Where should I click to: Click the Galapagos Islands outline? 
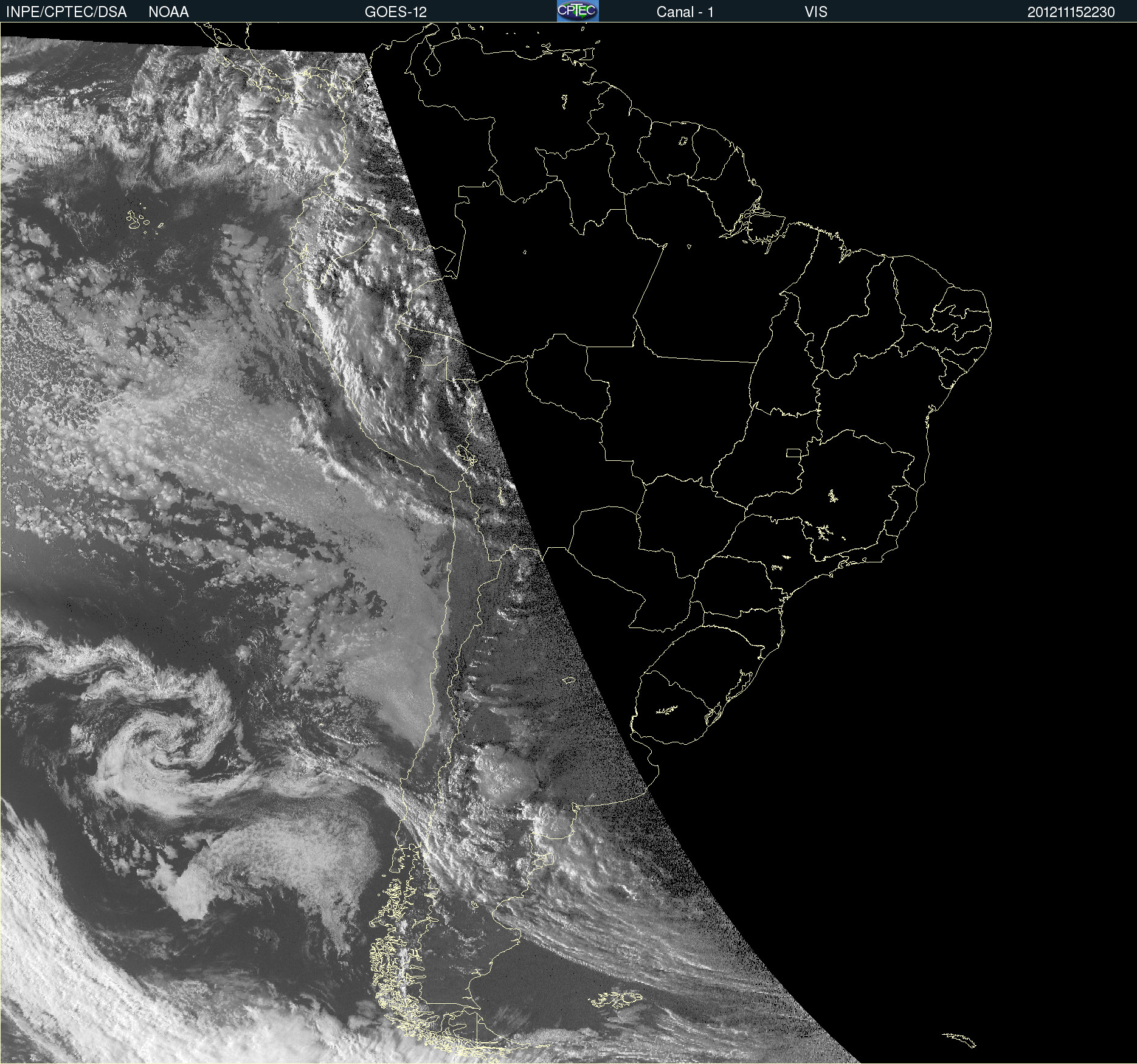pyautogui.click(x=145, y=219)
